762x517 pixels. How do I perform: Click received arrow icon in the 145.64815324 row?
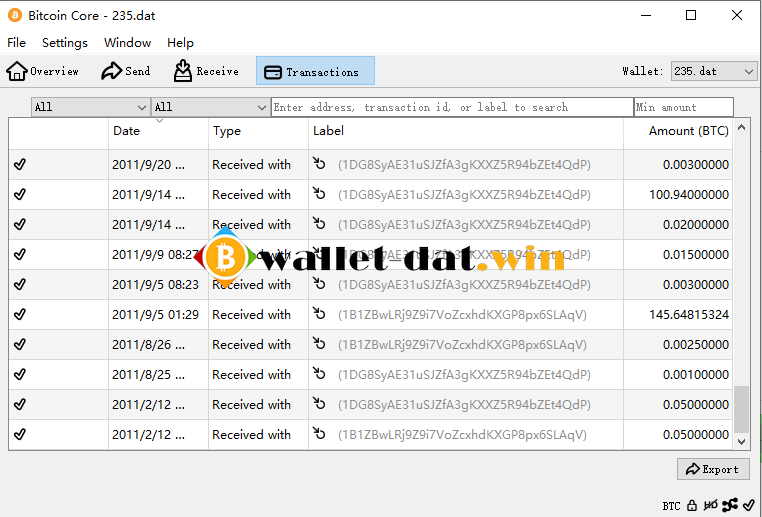(x=319, y=313)
